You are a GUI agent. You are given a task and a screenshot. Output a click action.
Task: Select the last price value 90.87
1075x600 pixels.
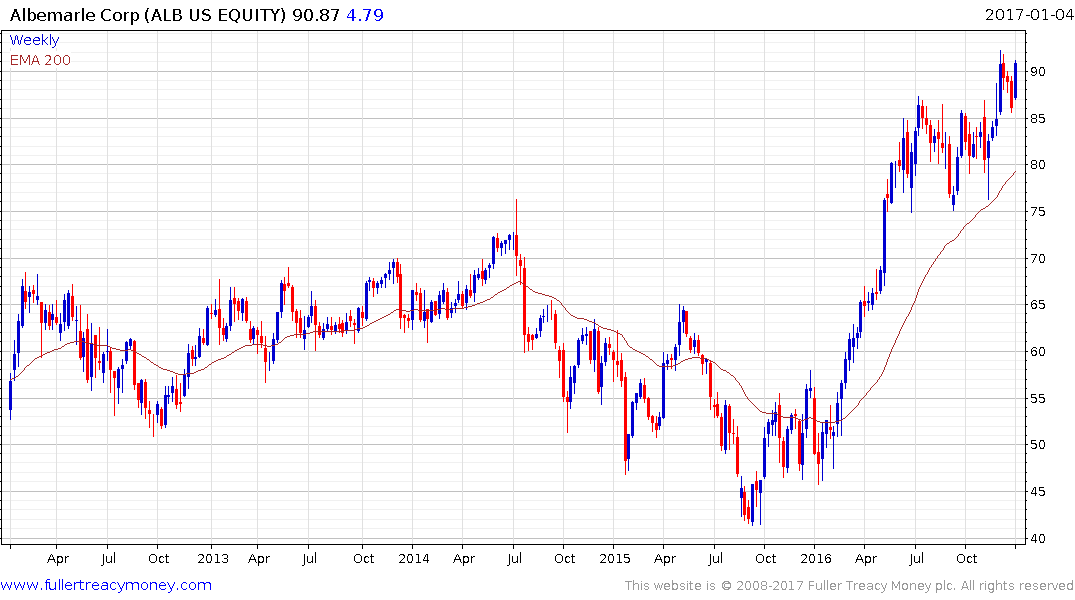pos(316,15)
